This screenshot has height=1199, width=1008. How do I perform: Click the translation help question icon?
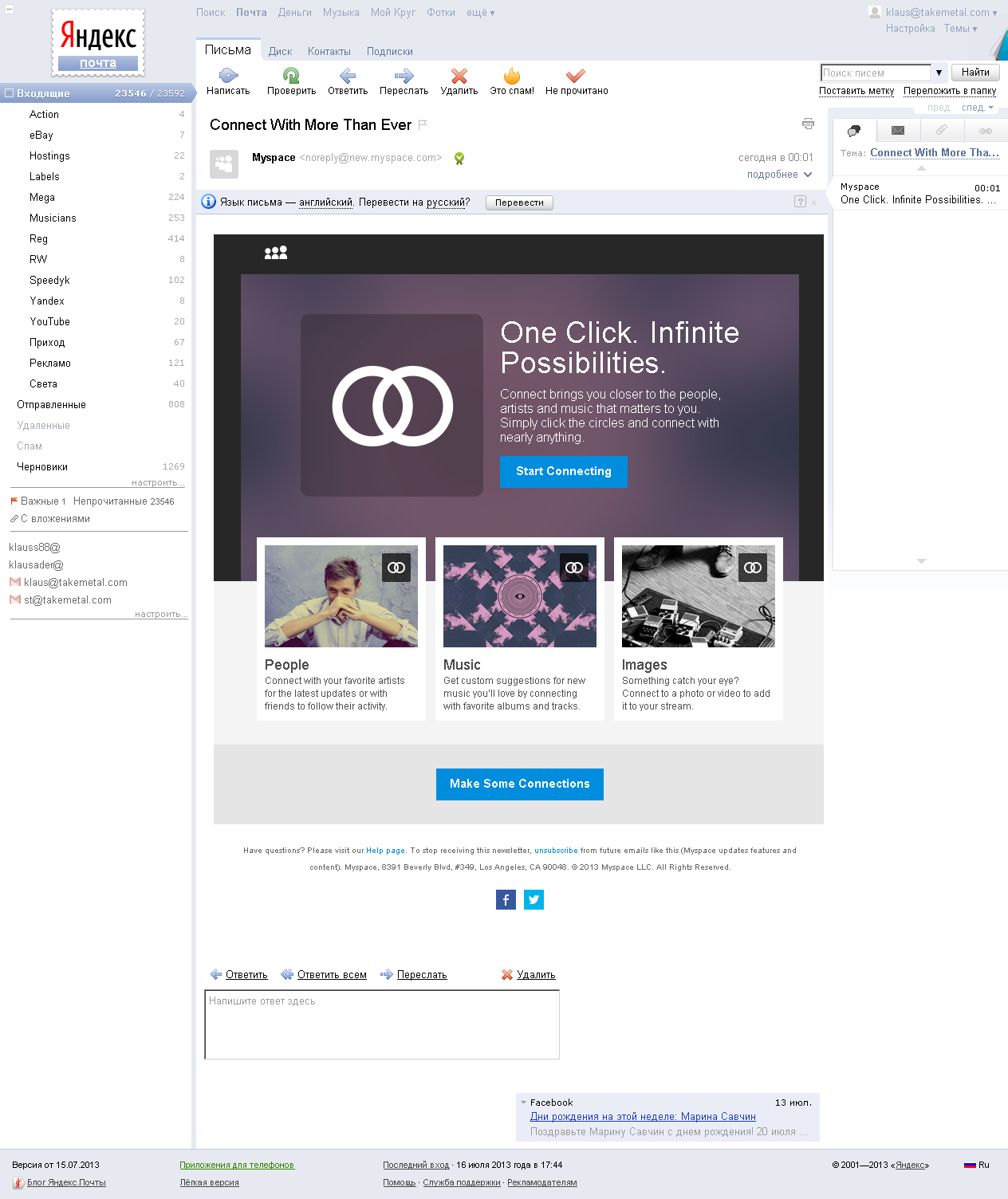coord(800,202)
